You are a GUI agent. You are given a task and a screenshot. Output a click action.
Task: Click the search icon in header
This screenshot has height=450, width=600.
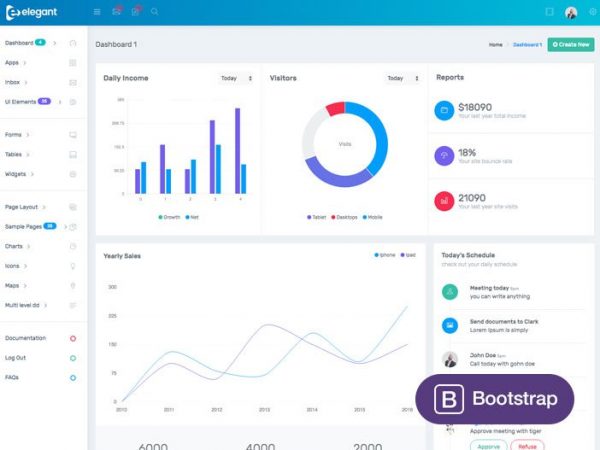(154, 11)
